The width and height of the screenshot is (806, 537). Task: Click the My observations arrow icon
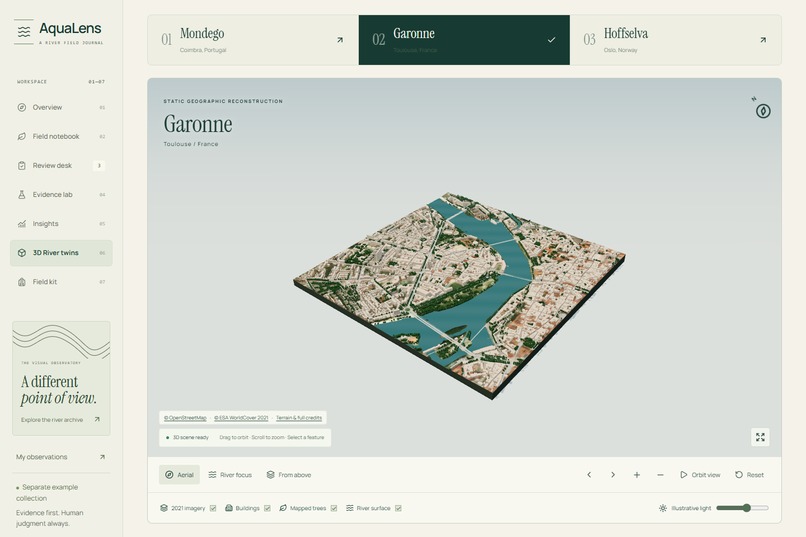pyautogui.click(x=102, y=457)
